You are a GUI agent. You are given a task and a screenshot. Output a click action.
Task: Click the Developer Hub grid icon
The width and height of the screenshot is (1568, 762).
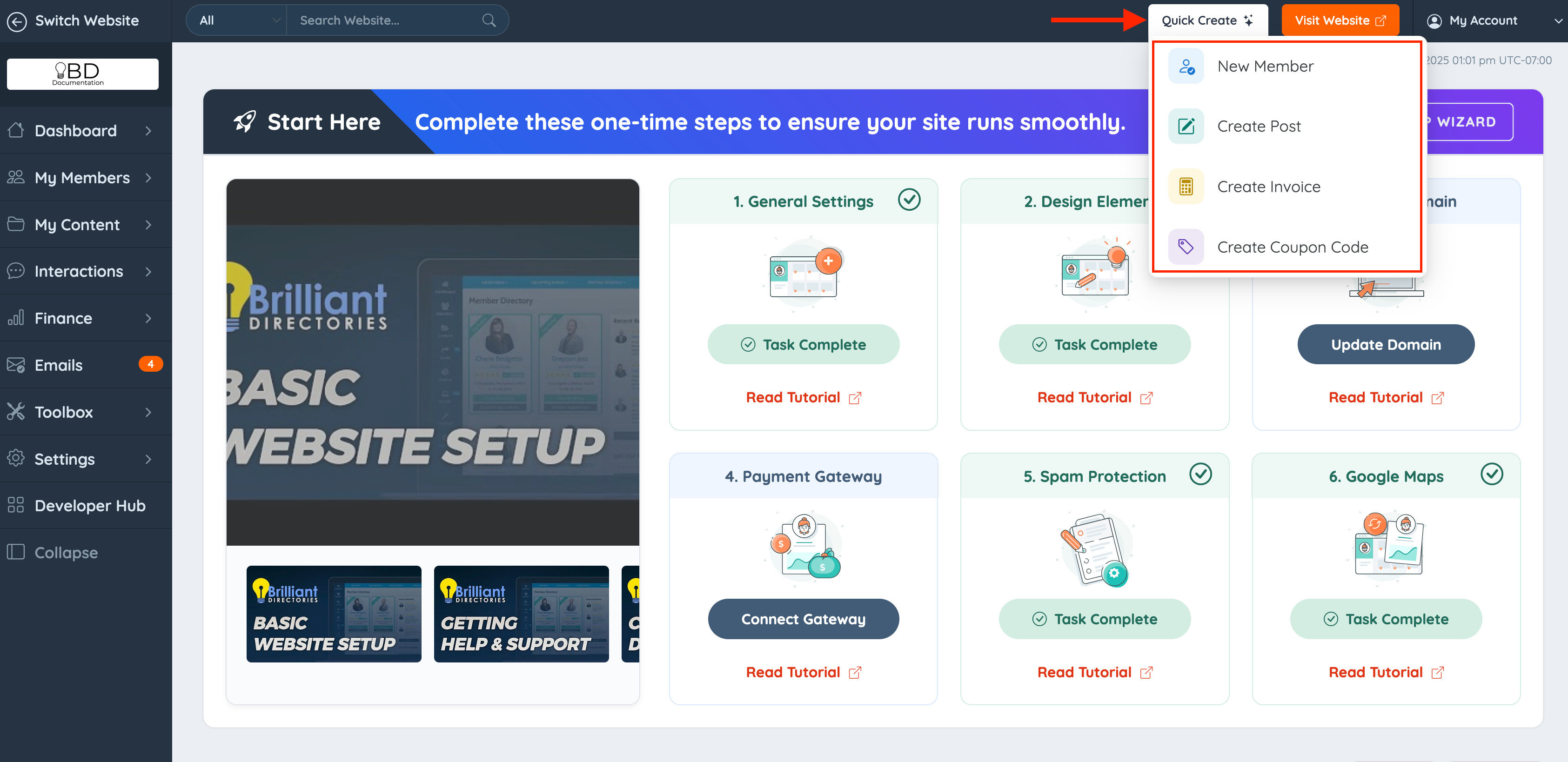point(16,505)
